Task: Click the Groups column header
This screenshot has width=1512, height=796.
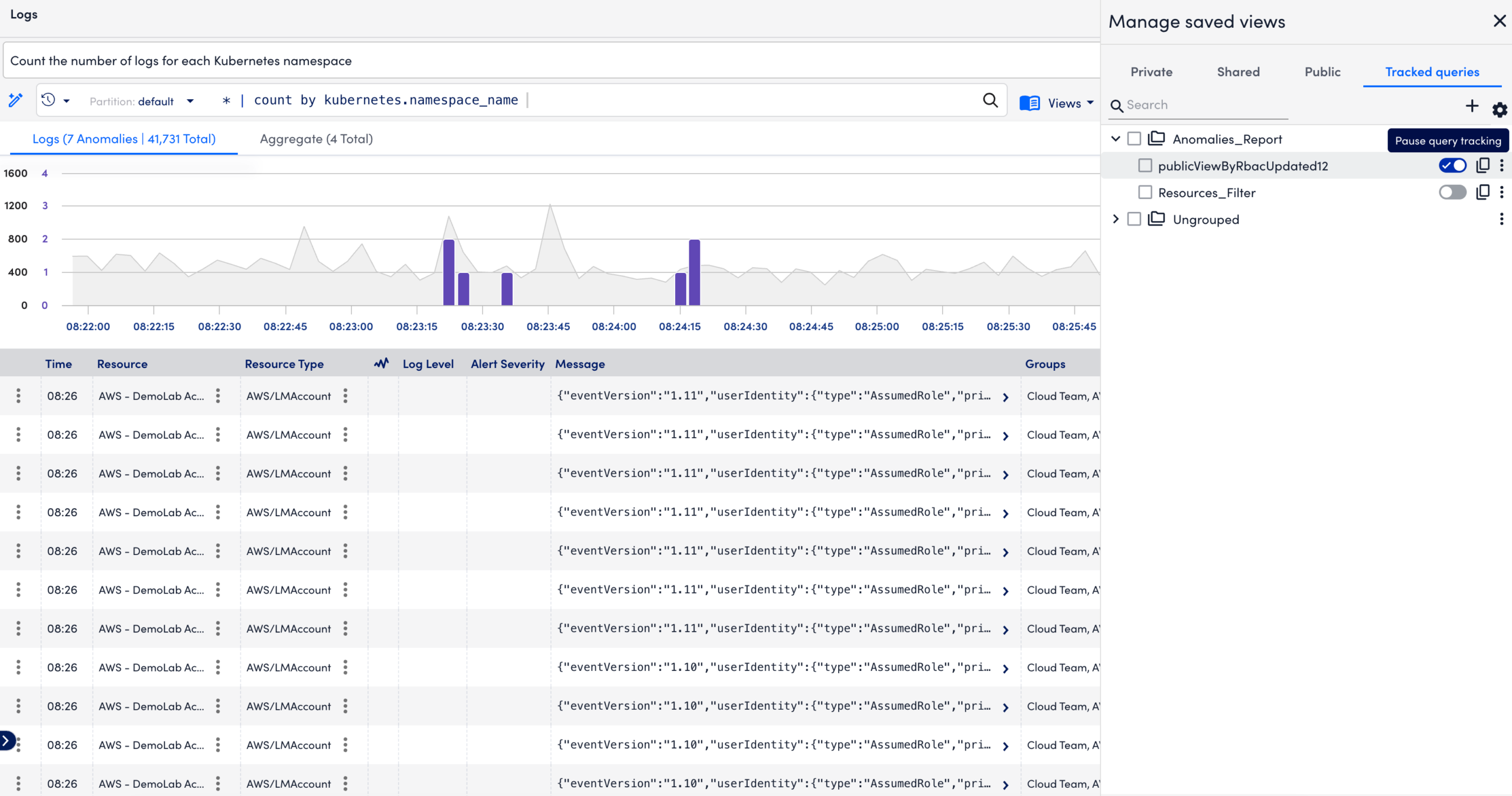Action: coord(1045,364)
